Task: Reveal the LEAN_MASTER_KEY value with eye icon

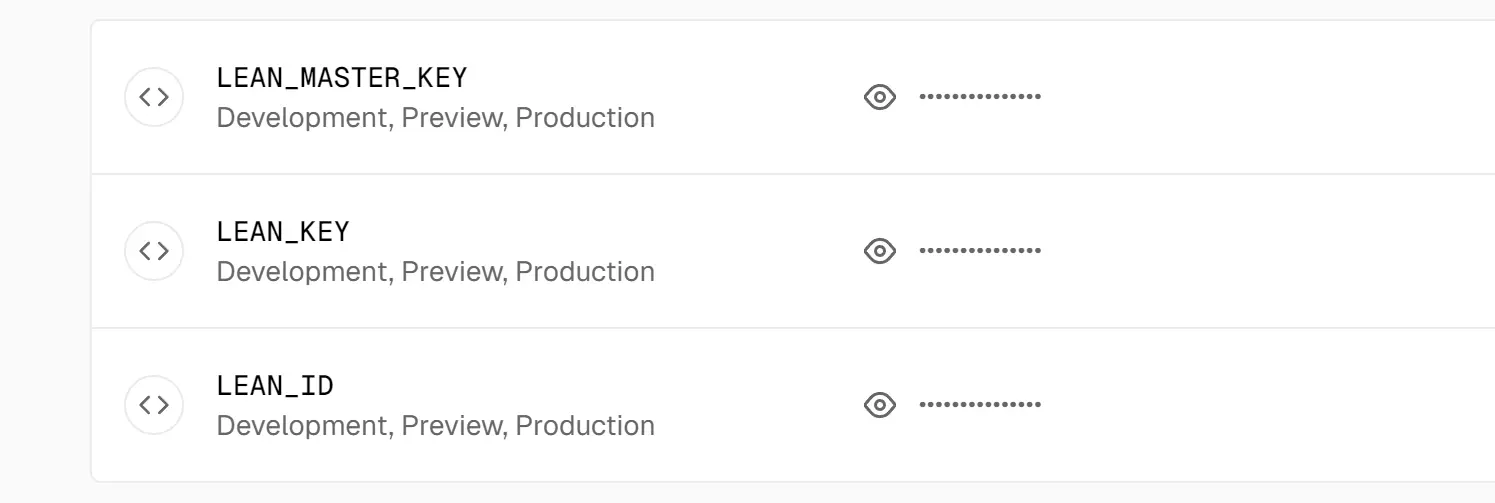Action: pyautogui.click(x=879, y=97)
